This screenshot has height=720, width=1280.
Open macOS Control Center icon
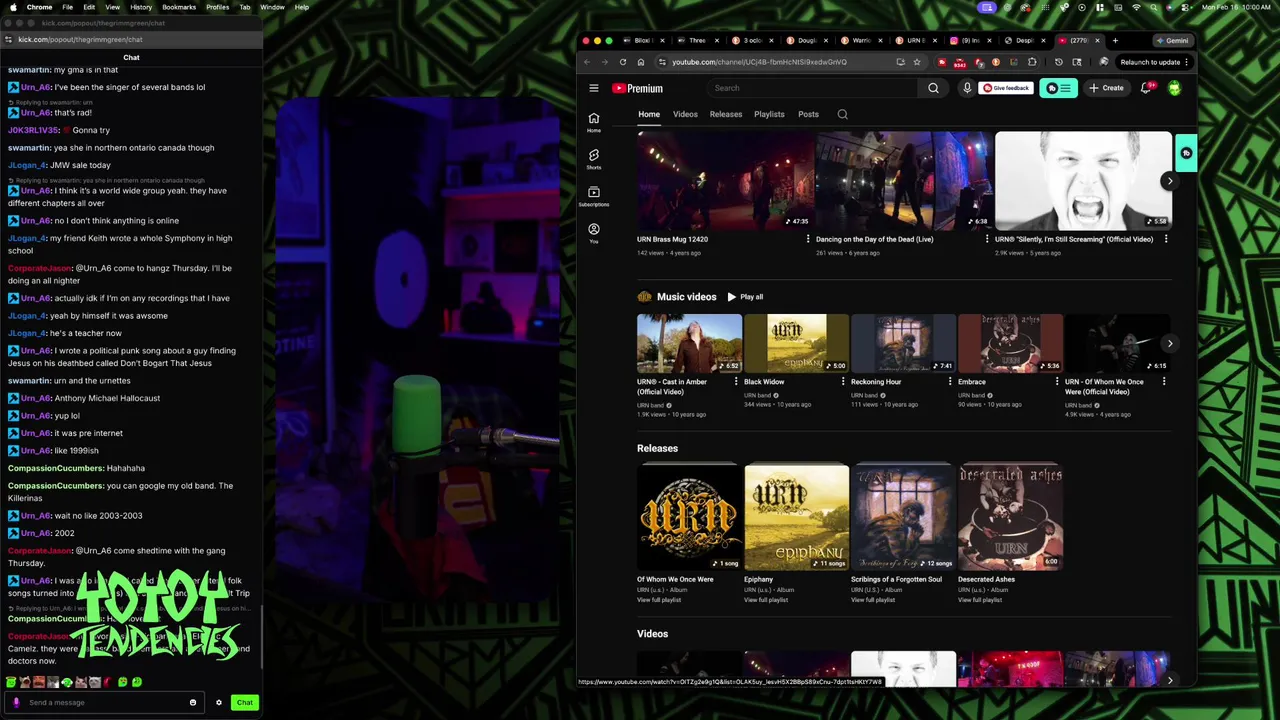pyautogui.click(x=1185, y=7)
